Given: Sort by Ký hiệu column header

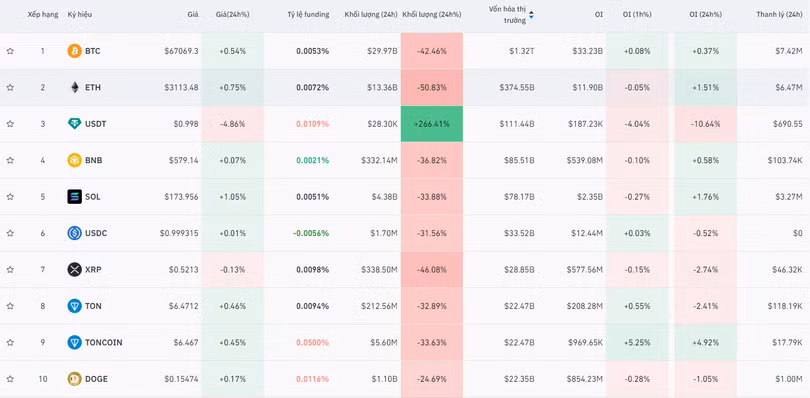Looking at the screenshot, I should [80, 14].
